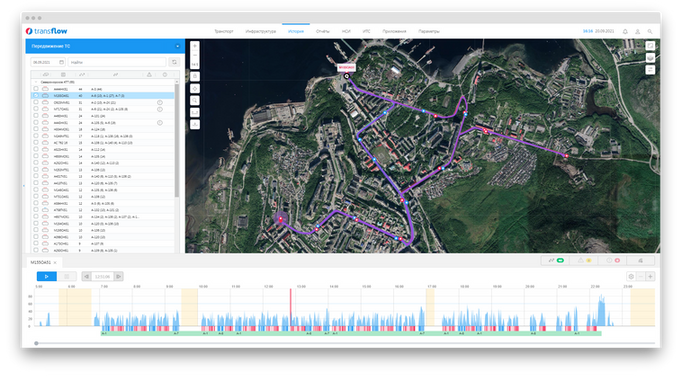Click the map print tool icon
Image resolution: width=682 pixels, height=379 pixels.
(195, 77)
